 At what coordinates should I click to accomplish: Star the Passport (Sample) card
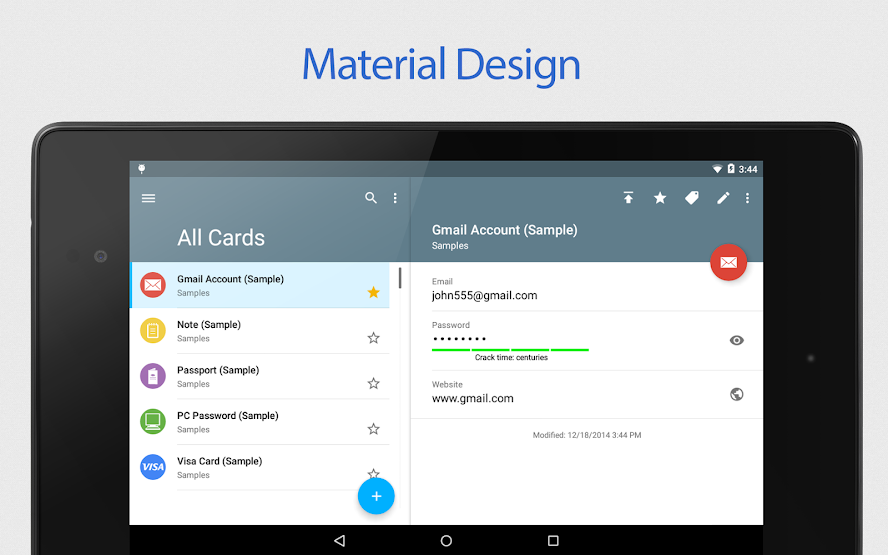coord(374,383)
